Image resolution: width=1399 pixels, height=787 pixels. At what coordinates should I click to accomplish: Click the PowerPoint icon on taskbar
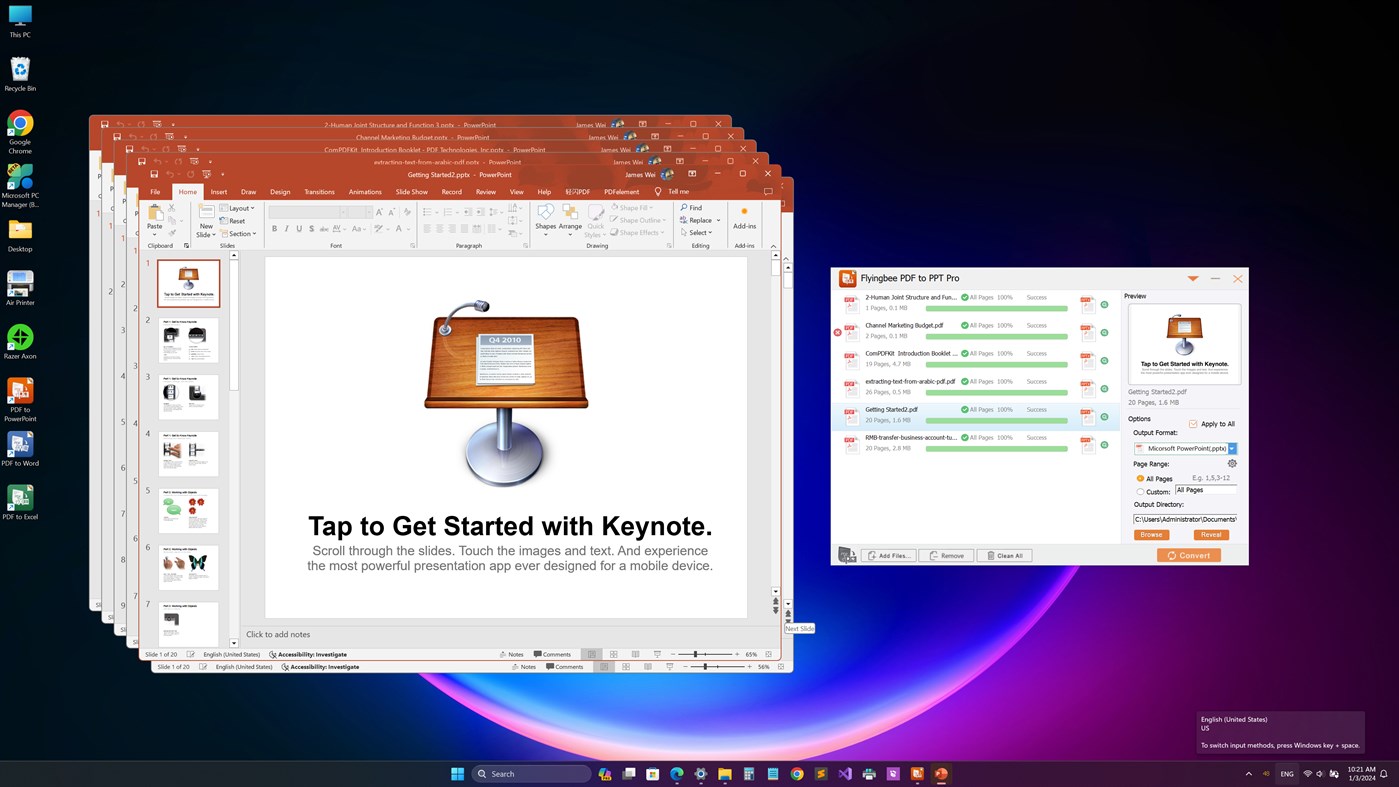click(x=941, y=774)
